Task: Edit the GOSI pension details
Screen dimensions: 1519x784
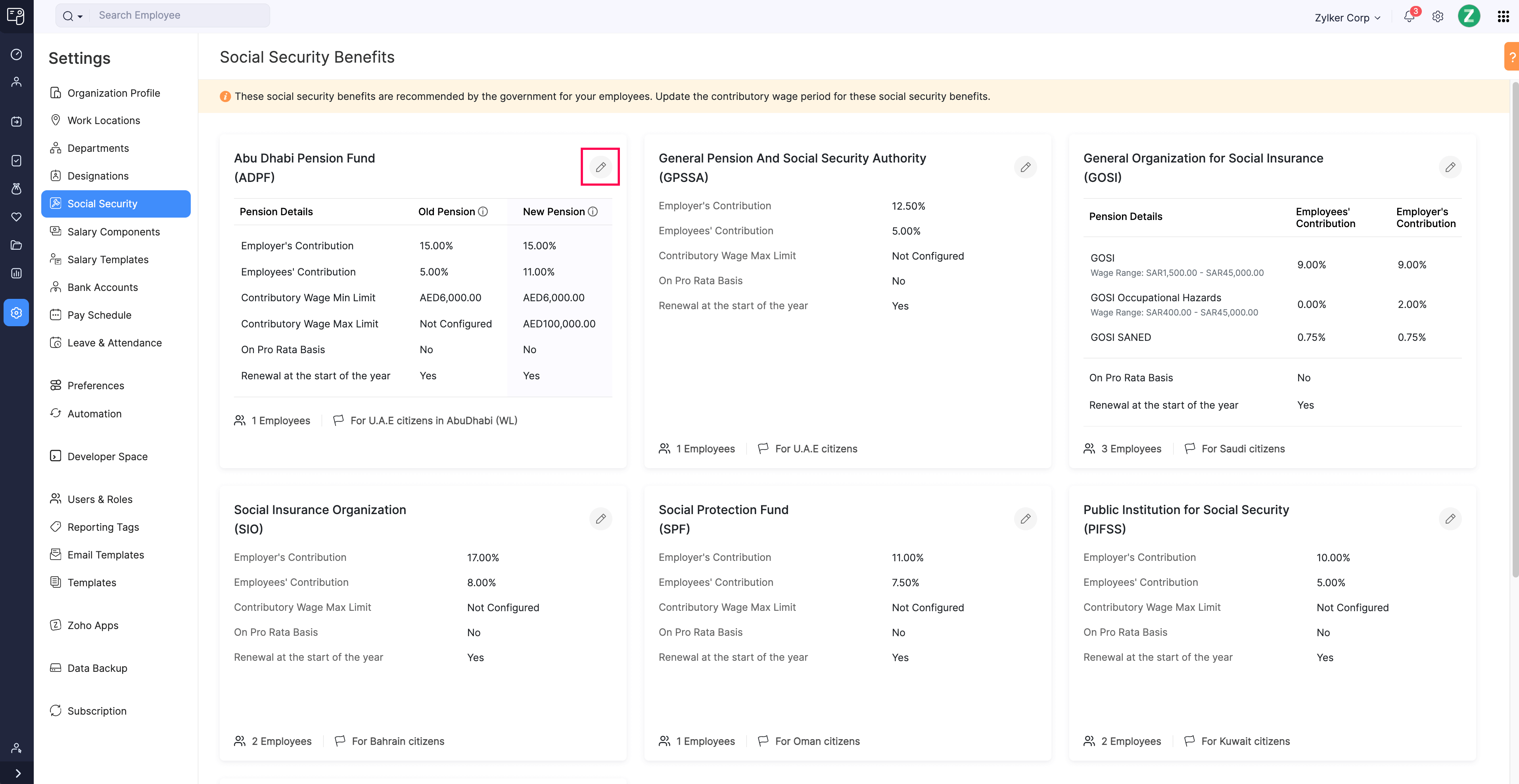Action: (x=1451, y=167)
